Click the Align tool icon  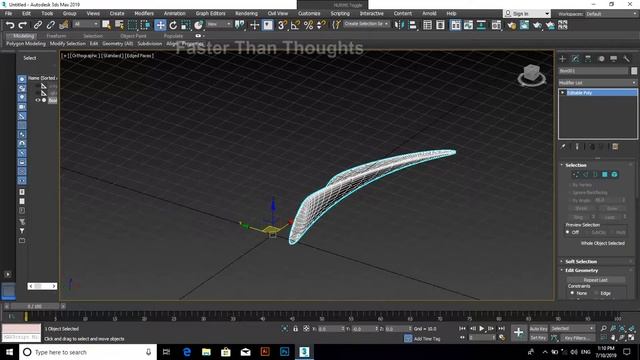click(x=413, y=25)
